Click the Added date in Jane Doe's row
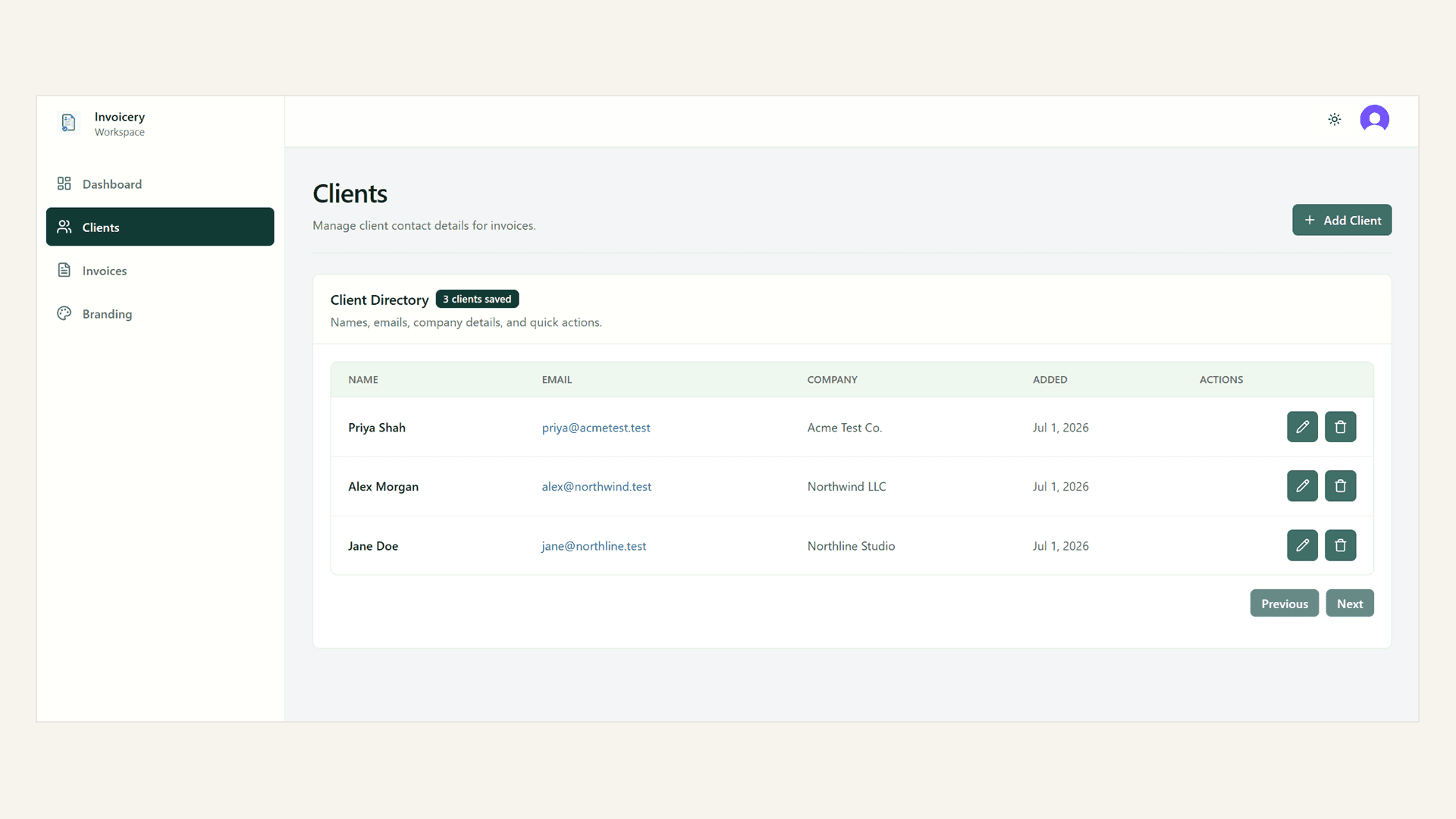This screenshot has height=819, width=1456. point(1060,546)
